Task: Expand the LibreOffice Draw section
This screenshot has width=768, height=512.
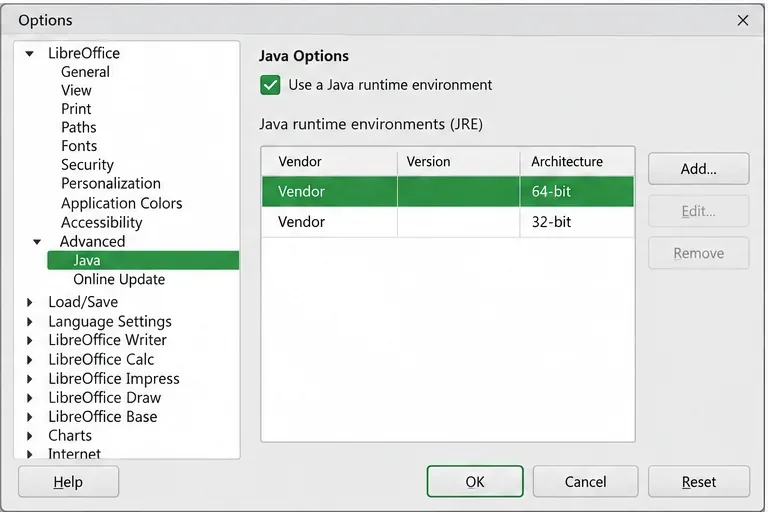Action: tap(30, 398)
